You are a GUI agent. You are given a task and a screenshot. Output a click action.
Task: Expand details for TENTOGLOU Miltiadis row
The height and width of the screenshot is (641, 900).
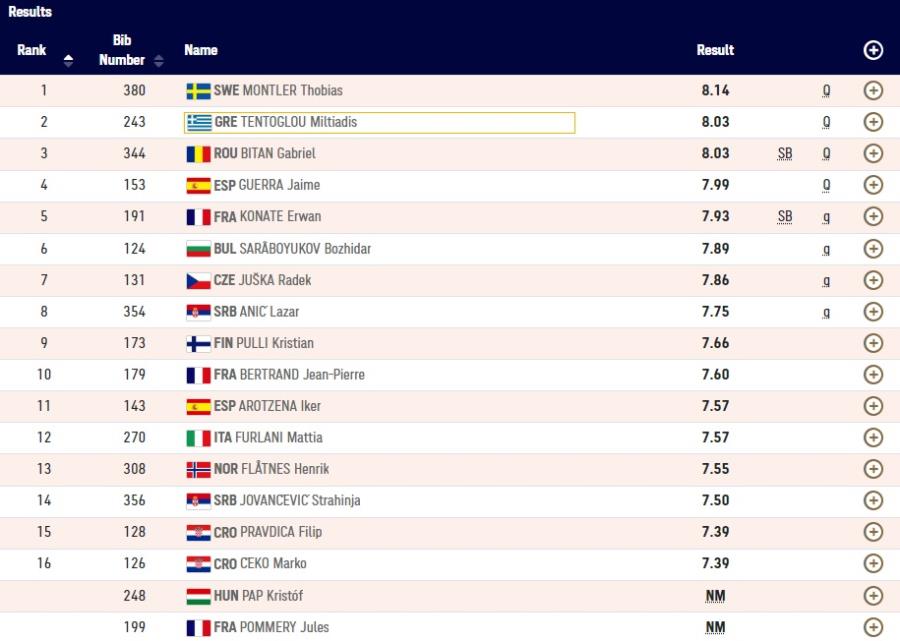pos(873,122)
